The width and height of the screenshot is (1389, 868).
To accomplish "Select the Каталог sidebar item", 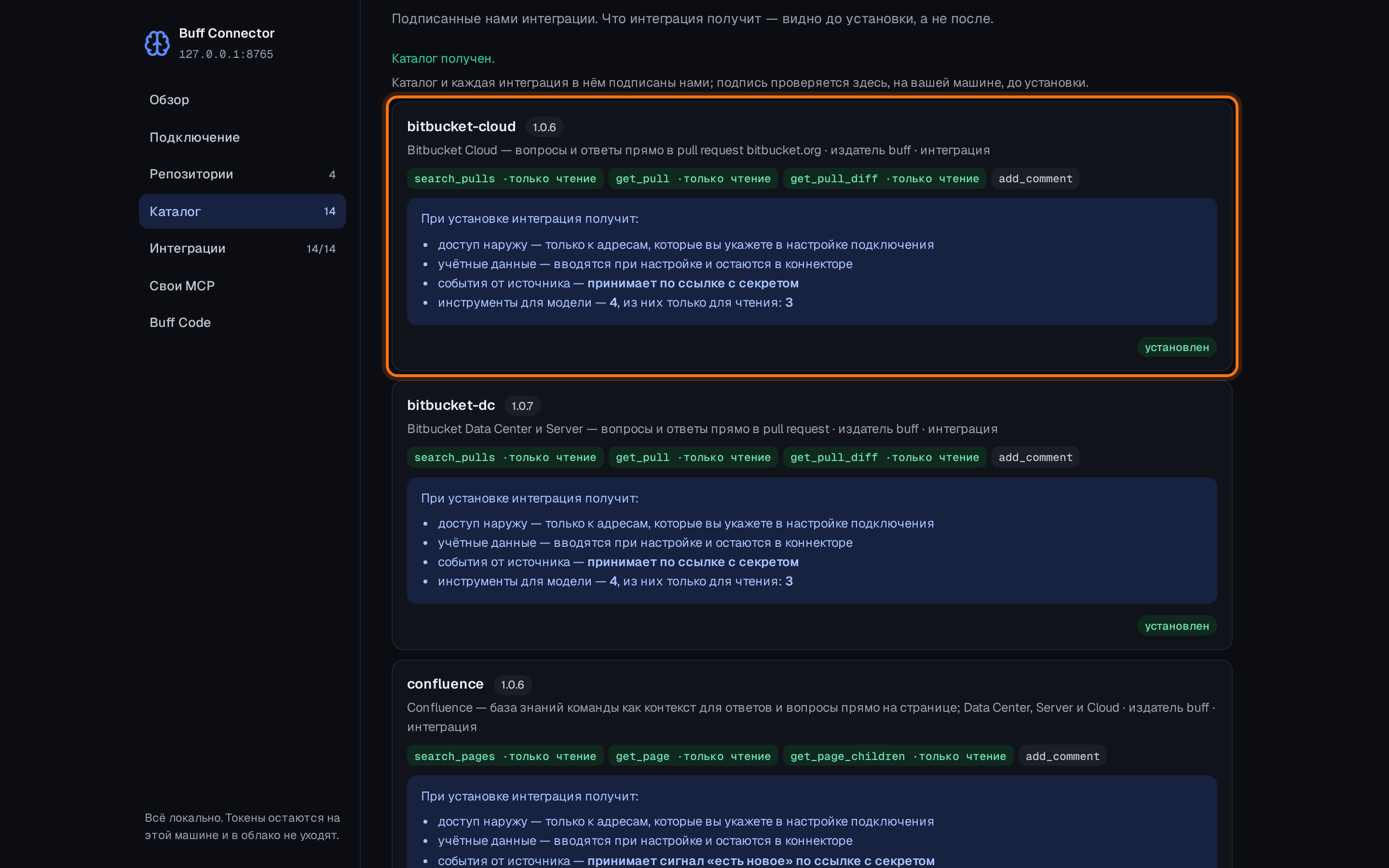I will pyautogui.click(x=242, y=211).
